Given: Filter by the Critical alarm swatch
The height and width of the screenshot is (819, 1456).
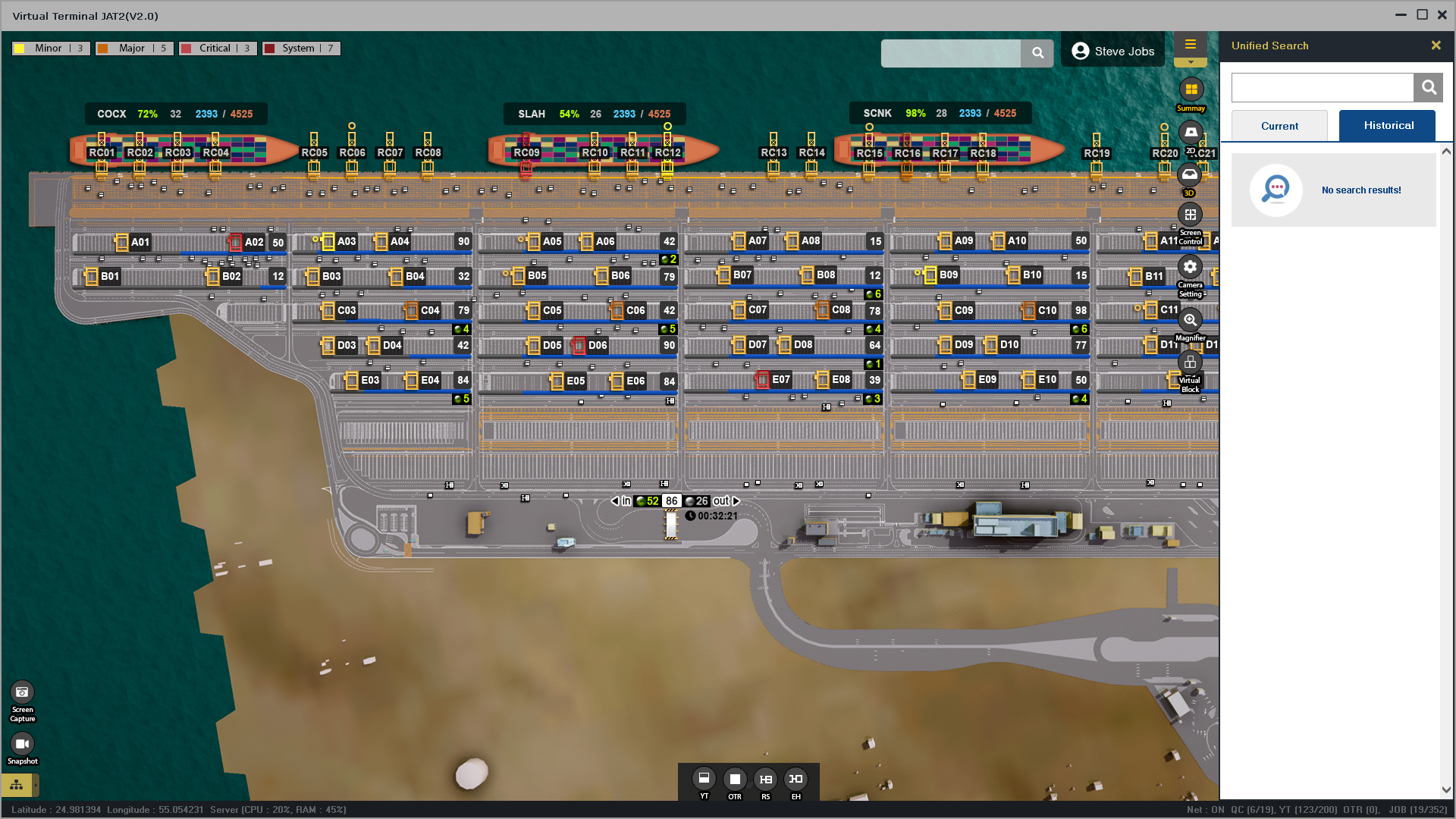Looking at the screenshot, I should (187, 49).
